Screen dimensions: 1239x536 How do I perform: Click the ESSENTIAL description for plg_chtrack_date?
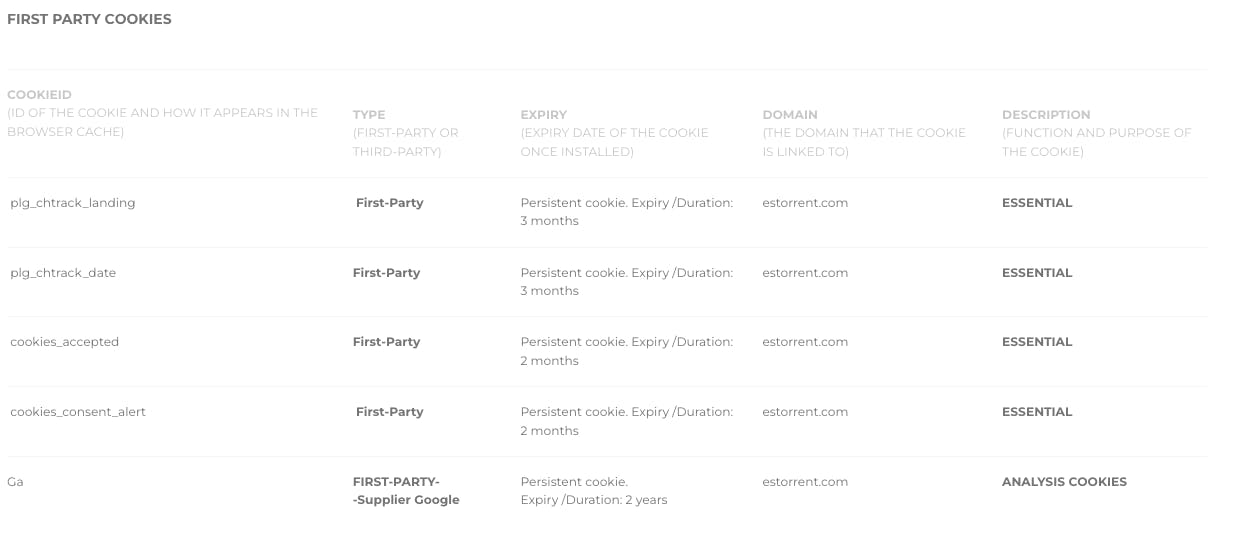pos(1037,273)
